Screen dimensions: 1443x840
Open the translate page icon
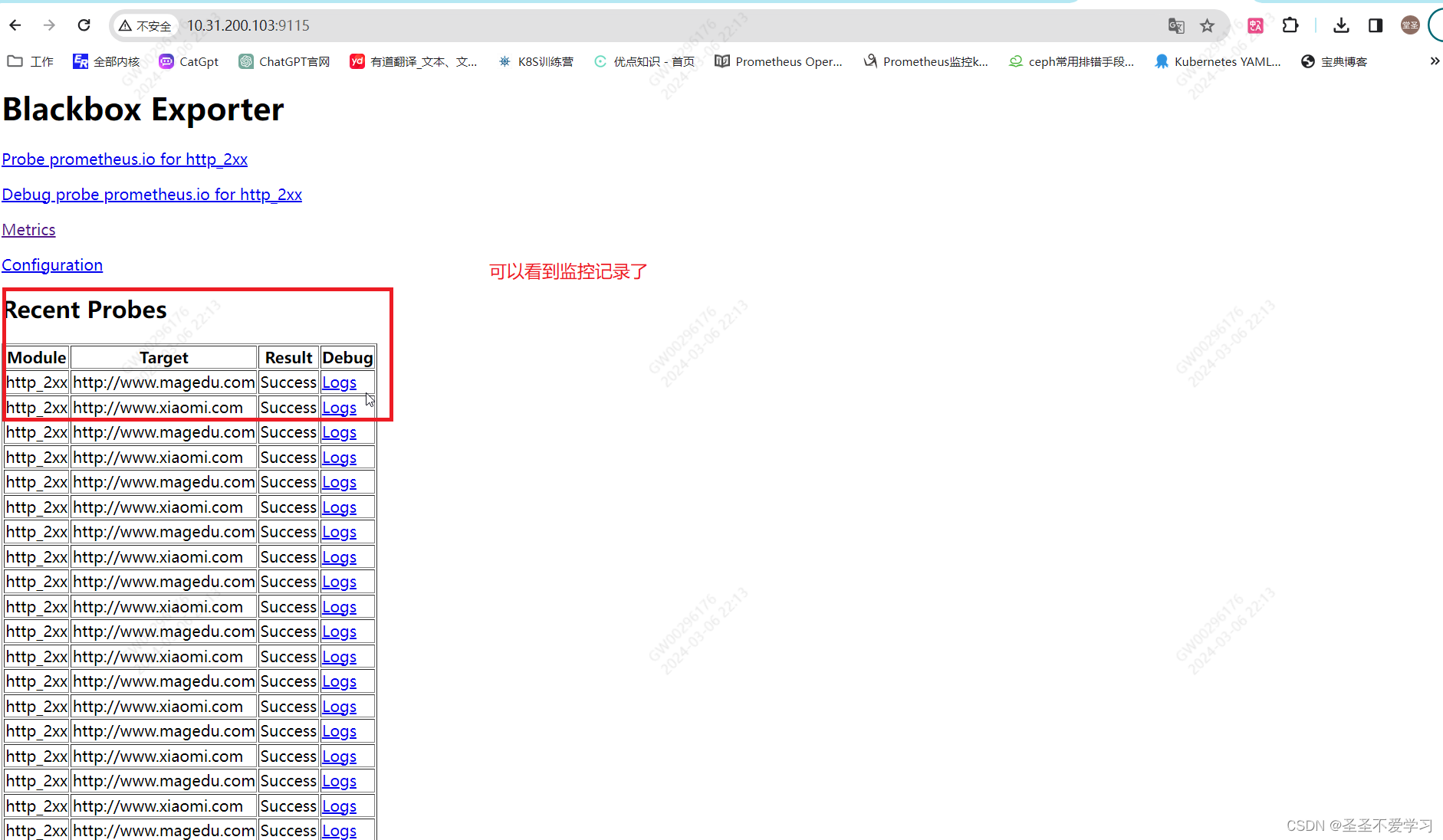(1176, 25)
